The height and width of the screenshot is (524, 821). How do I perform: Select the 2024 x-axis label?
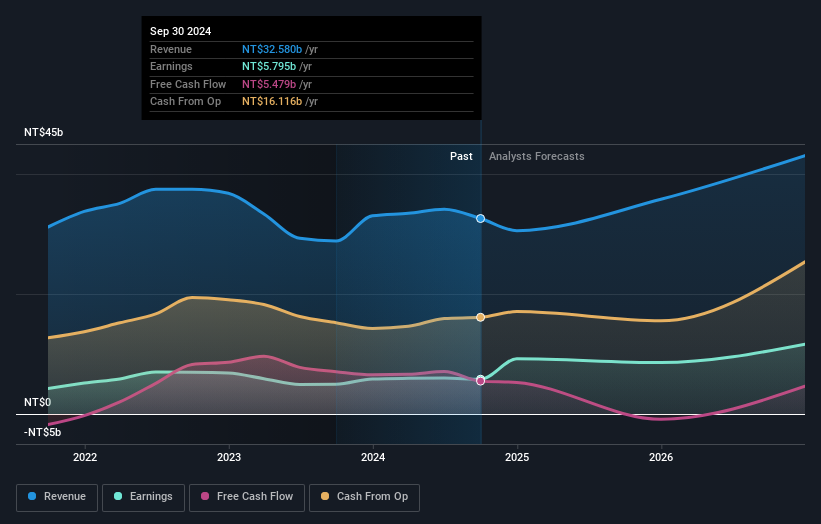click(x=373, y=457)
